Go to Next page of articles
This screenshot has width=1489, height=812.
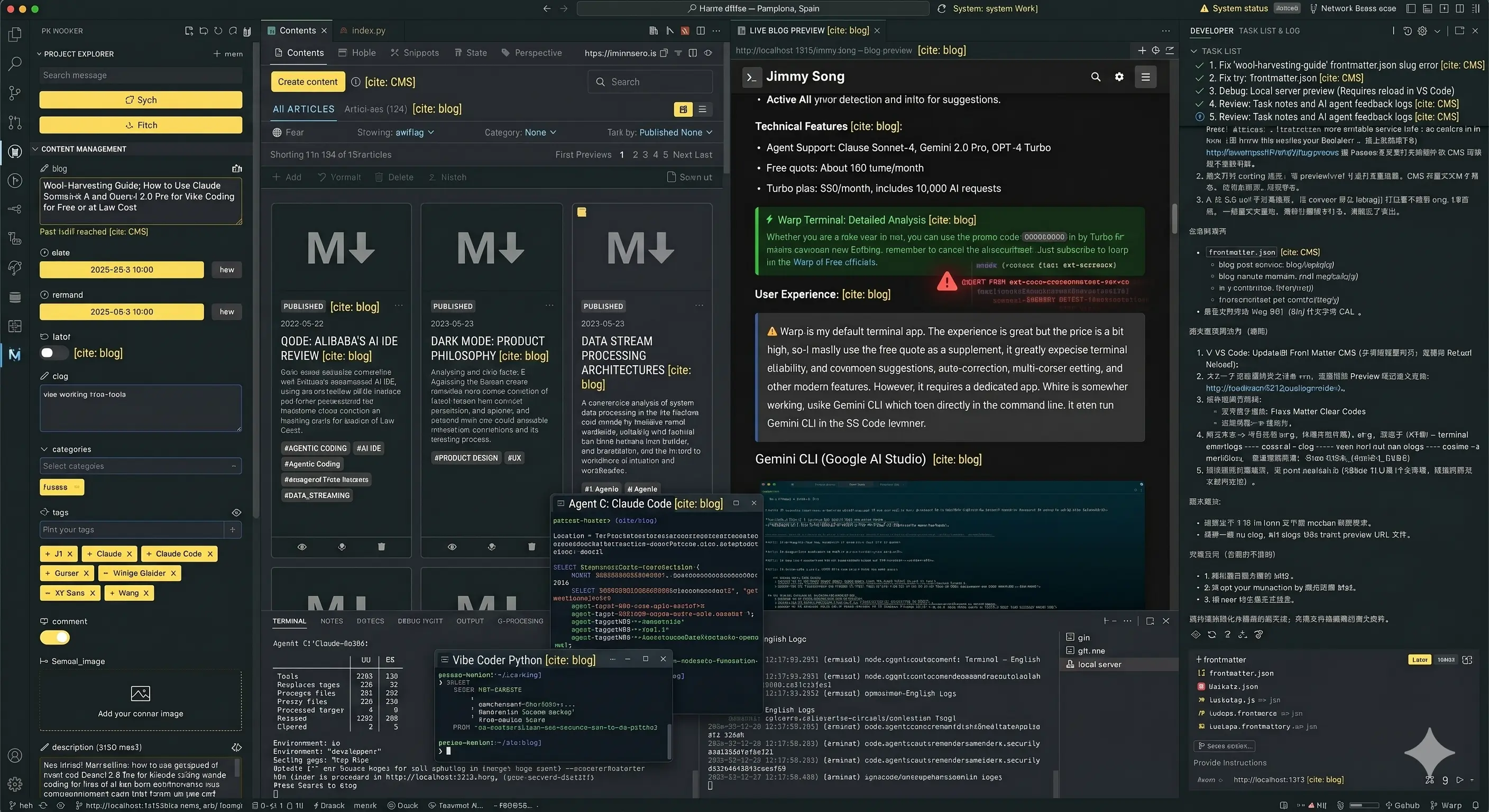(682, 155)
